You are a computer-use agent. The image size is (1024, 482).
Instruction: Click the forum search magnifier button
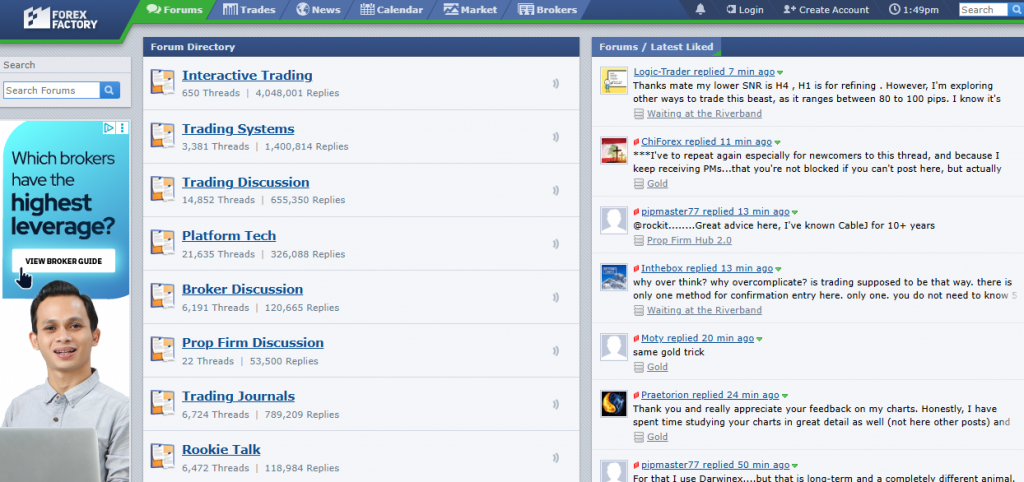(110, 90)
